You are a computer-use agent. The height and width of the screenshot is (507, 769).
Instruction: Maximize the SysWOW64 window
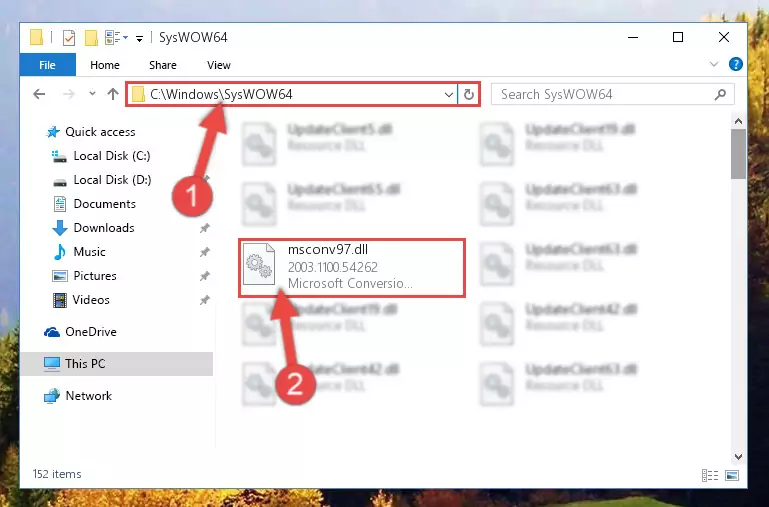678,37
